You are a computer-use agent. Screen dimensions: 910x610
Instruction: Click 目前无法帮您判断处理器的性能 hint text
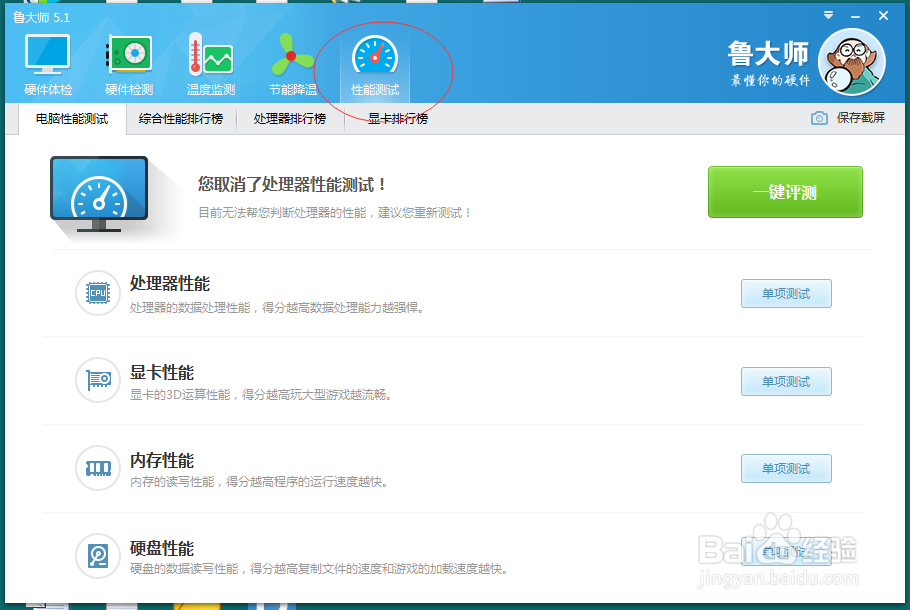(334, 213)
